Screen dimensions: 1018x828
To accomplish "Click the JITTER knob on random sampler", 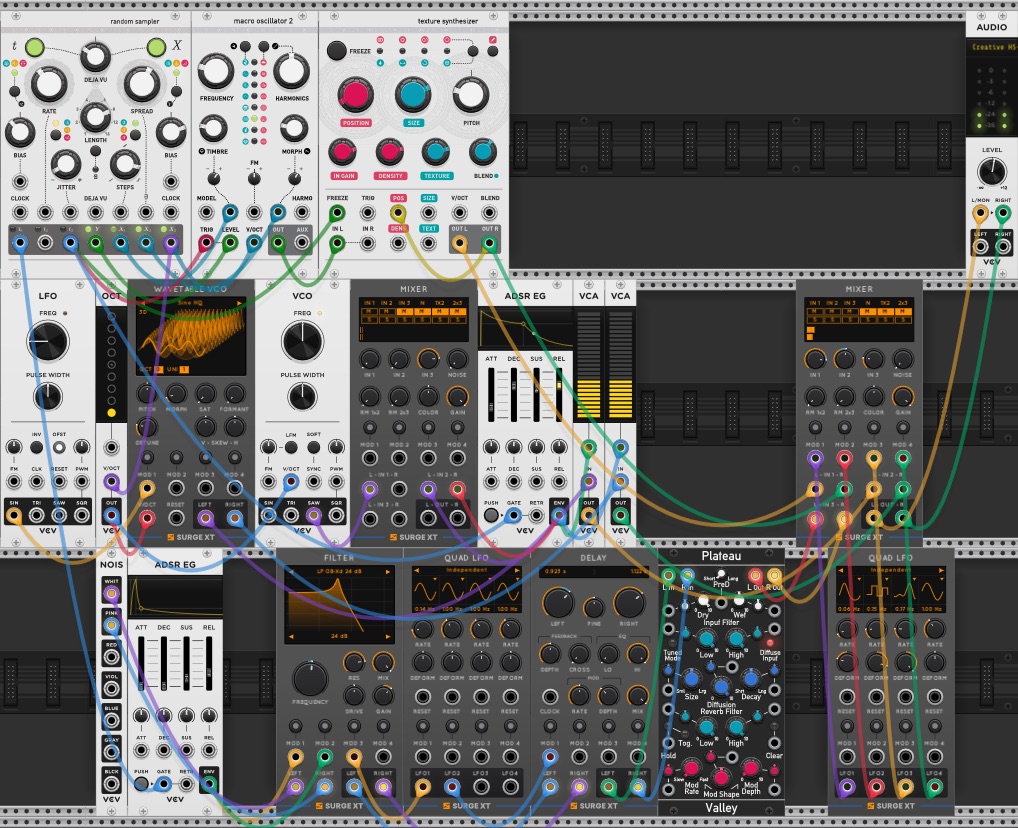I will [66, 165].
